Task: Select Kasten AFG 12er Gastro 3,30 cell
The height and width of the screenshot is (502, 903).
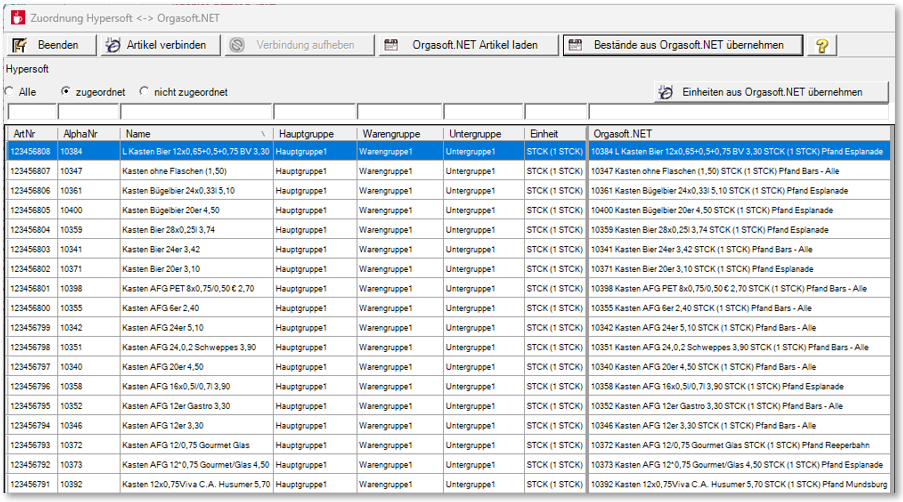Action: [x=196, y=406]
